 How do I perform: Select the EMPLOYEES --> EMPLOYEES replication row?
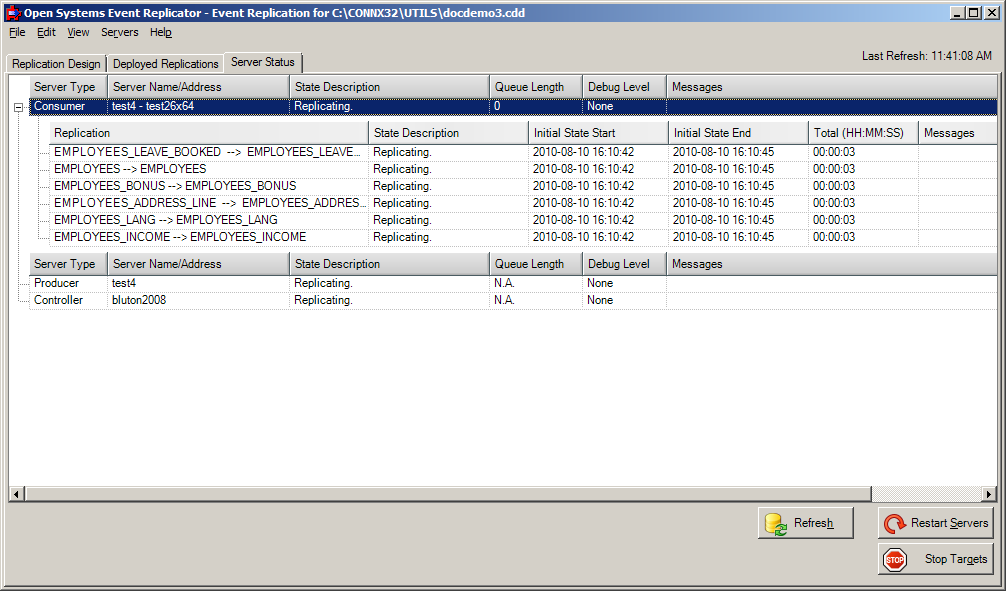[x=200, y=168]
